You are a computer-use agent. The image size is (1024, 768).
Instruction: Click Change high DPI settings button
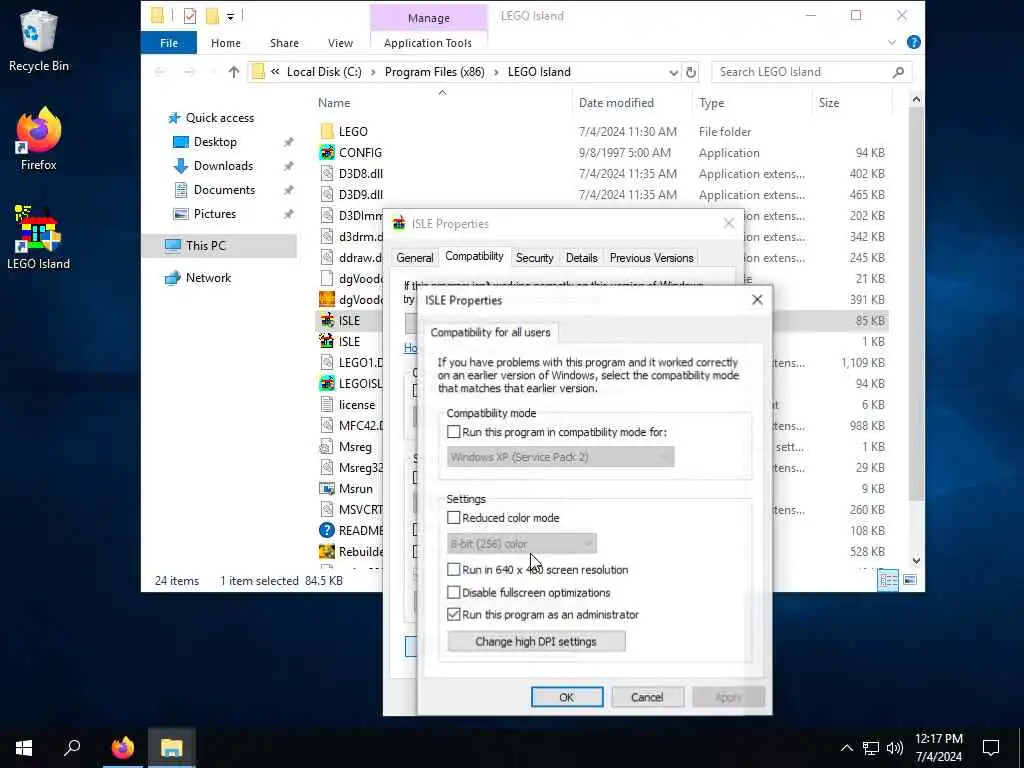[536, 641]
